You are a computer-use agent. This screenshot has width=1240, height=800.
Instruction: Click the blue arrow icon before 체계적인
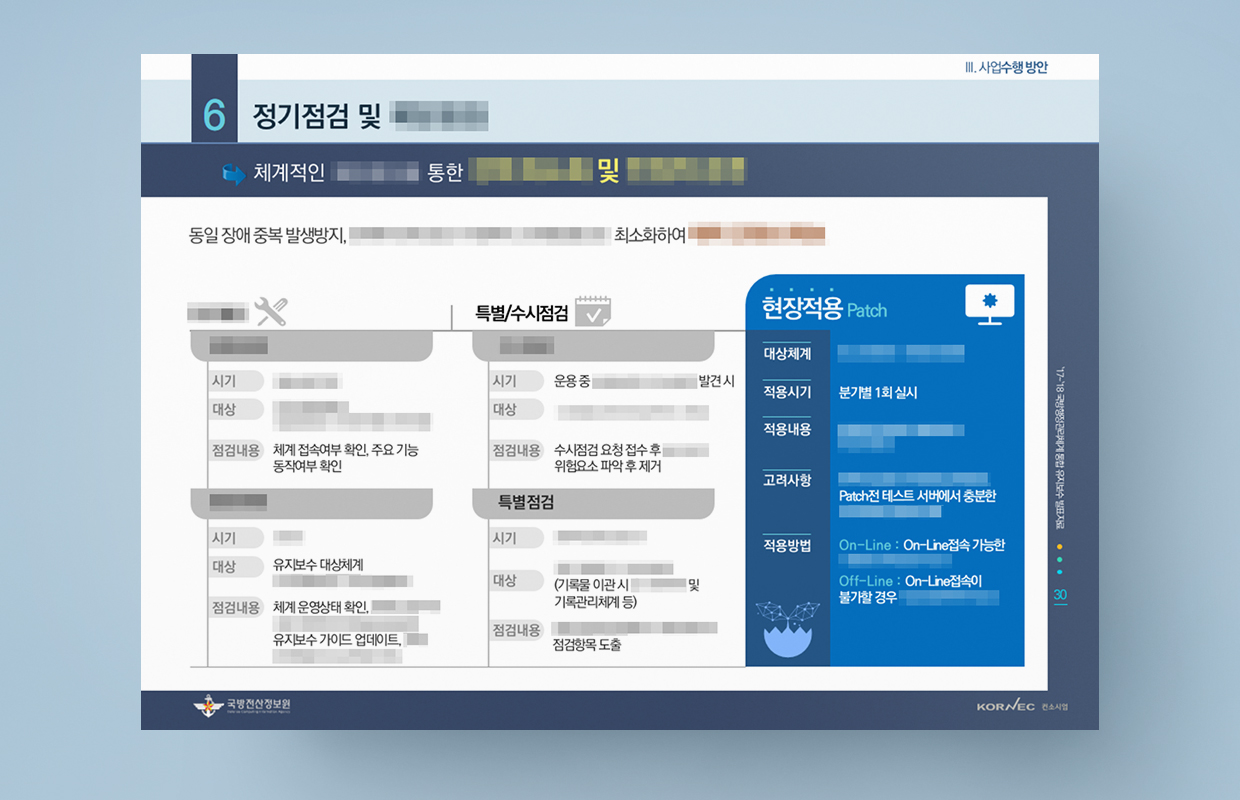click(x=233, y=173)
